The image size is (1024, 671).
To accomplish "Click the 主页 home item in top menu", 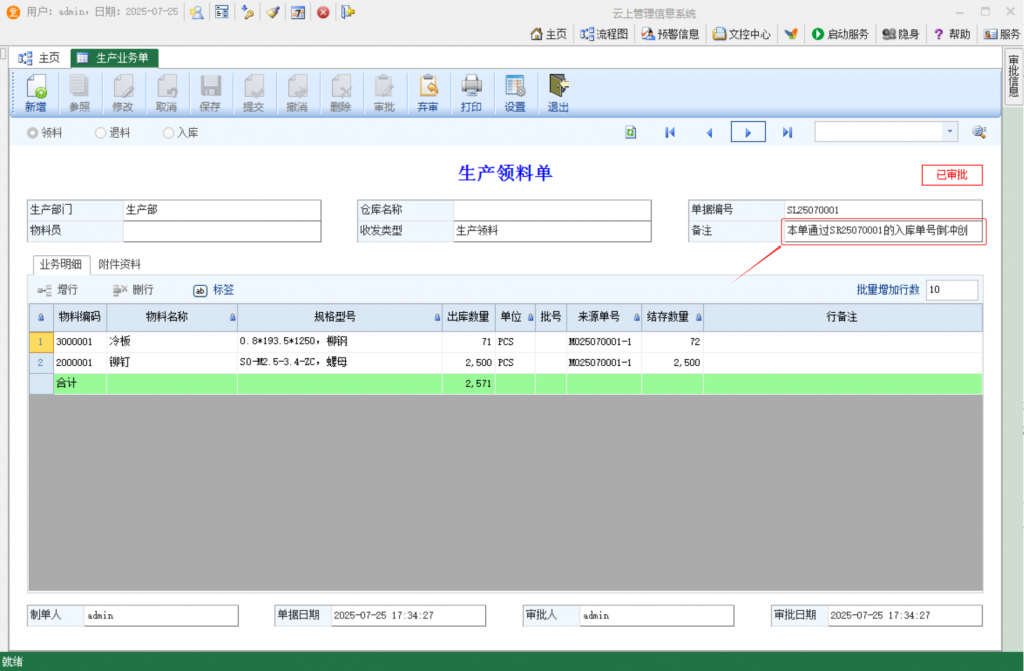I will [x=549, y=34].
